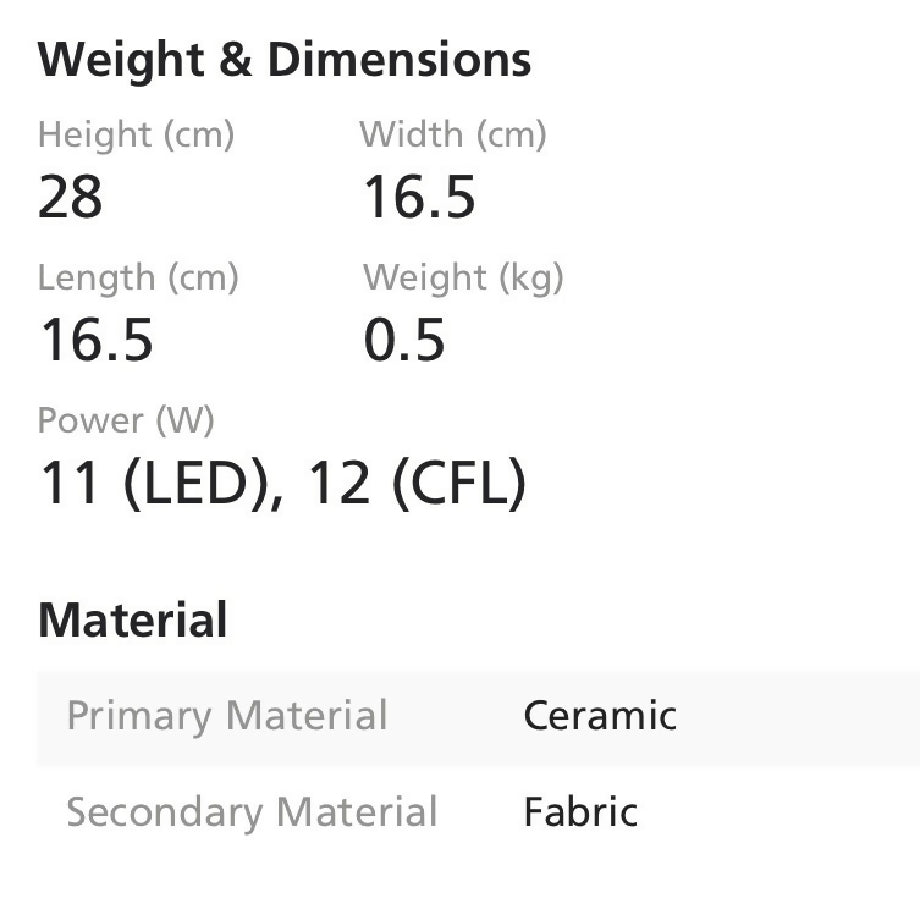Viewport: 920px width, 920px height.
Task: Select the Primary Material label
Action: 227,716
